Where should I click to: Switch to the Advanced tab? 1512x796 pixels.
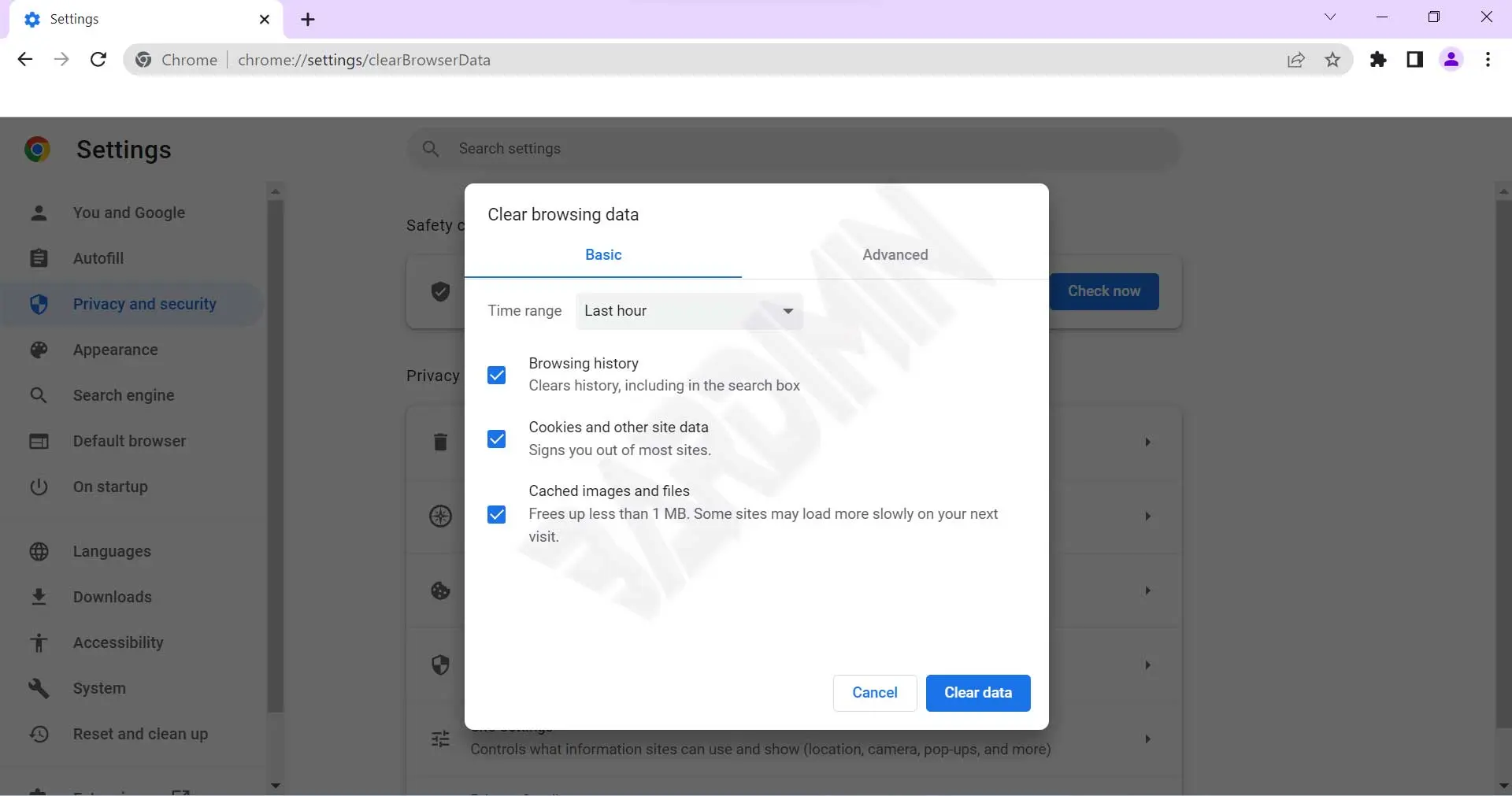click(895, 255)
